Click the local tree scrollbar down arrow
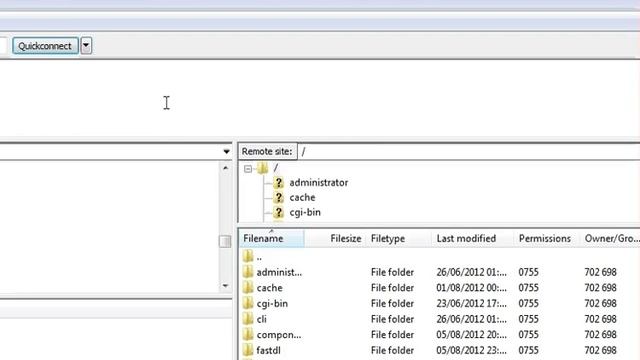The height and width of the screenshot is (360, 640). coord(225,286)
